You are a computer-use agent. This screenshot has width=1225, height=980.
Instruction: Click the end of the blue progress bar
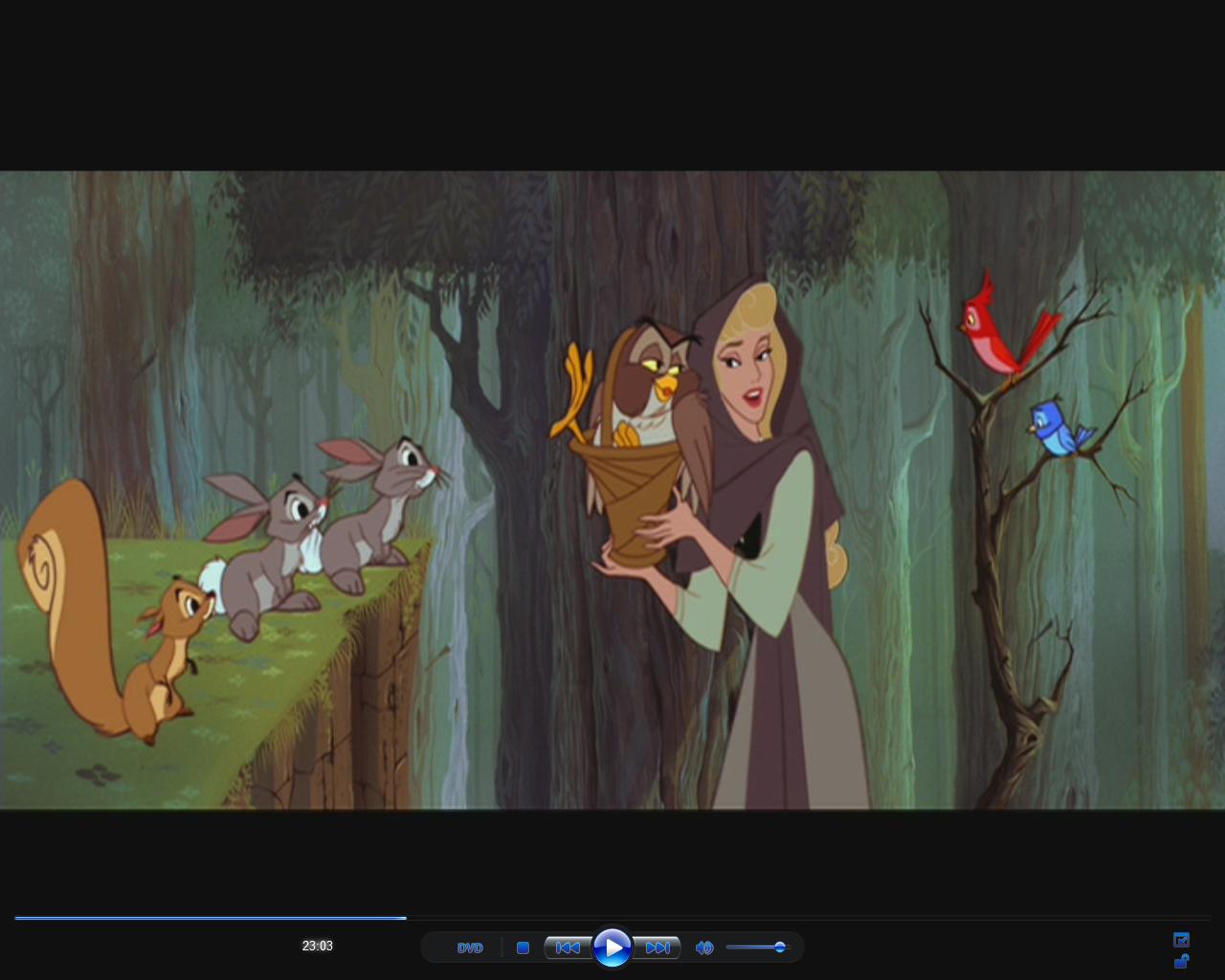pos(405,918)
